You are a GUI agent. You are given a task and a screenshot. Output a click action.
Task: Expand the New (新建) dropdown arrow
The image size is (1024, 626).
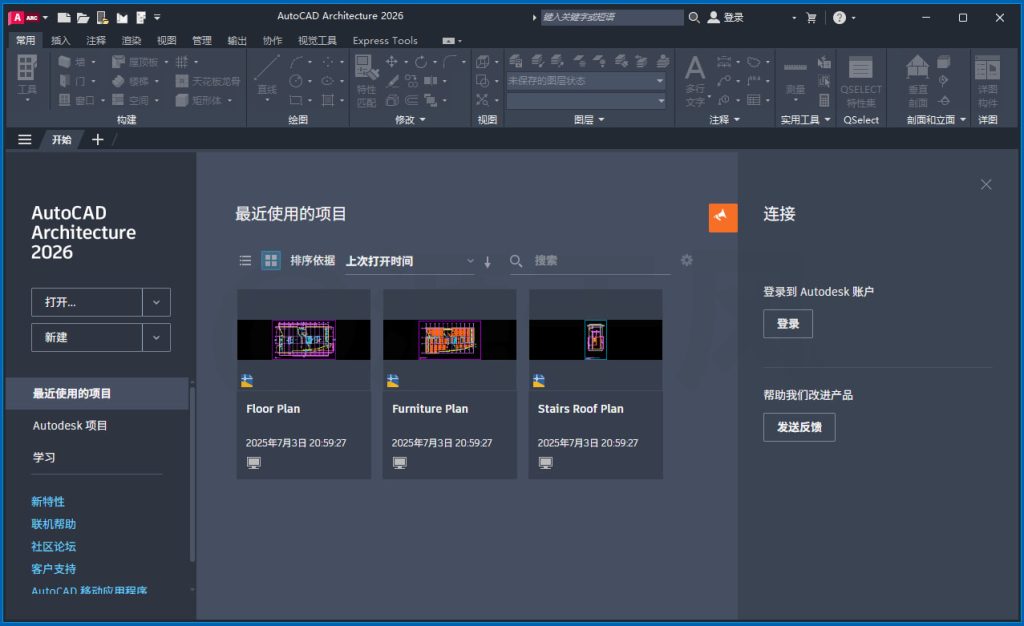click(x=156, y=337)
